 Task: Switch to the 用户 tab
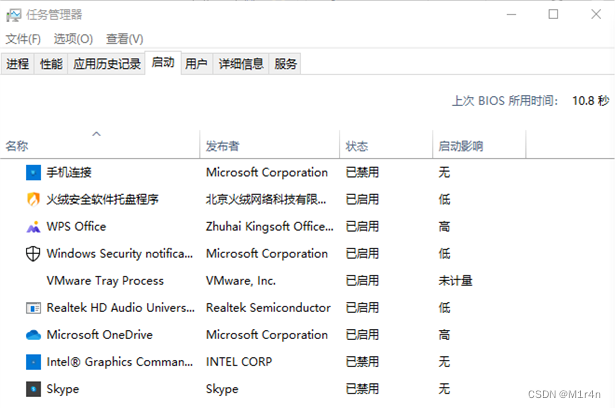tap(196, 64)
